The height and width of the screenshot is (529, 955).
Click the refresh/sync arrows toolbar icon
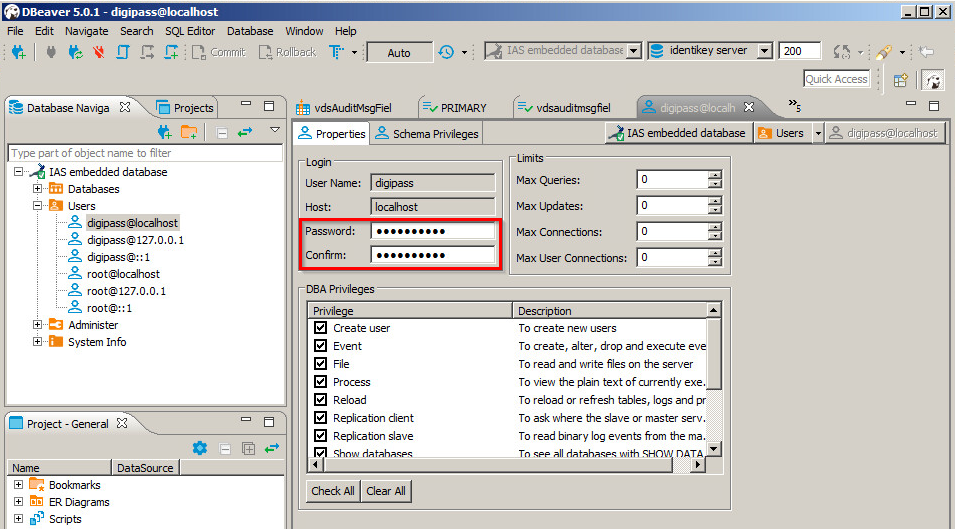(x=842, y=52)
